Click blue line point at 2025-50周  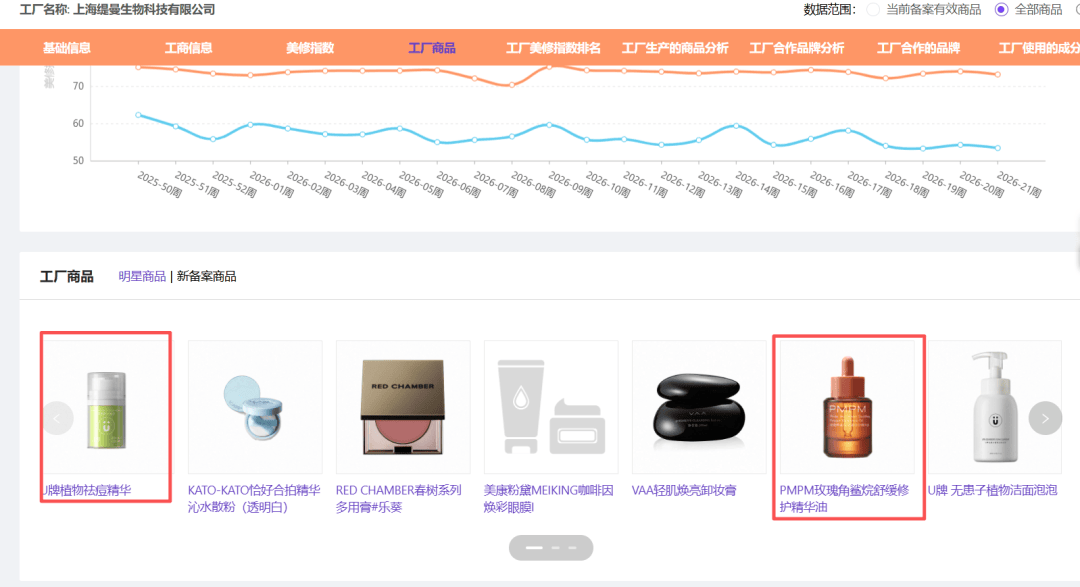click(138, 115)
